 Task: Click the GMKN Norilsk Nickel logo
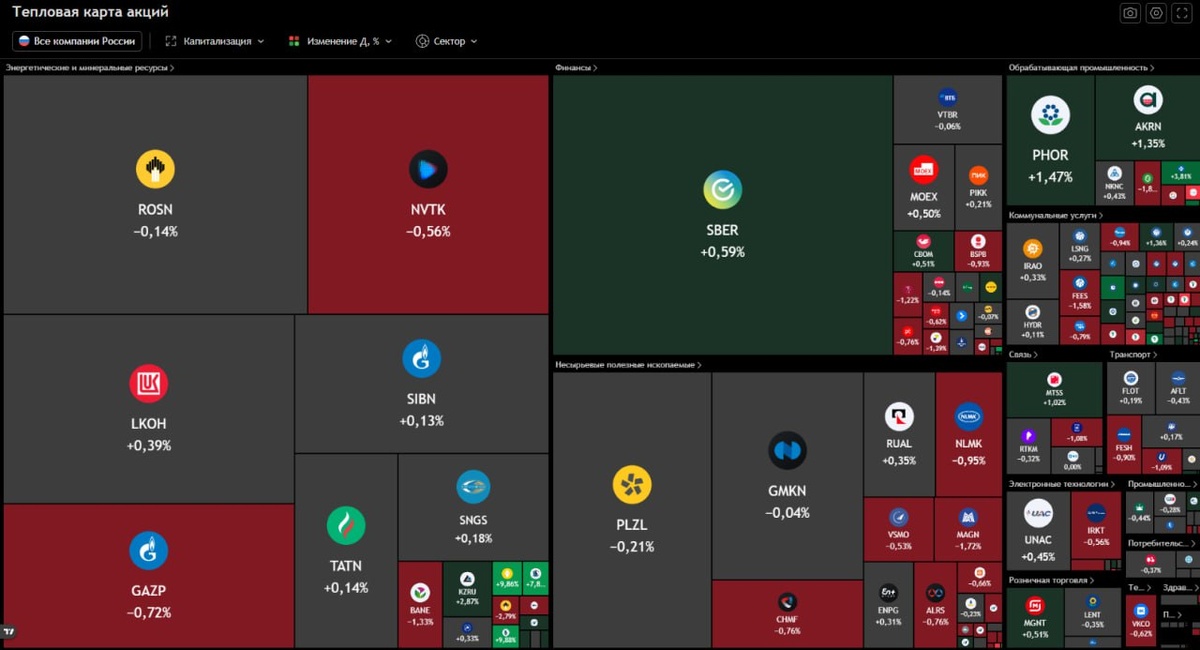point(787,451)
